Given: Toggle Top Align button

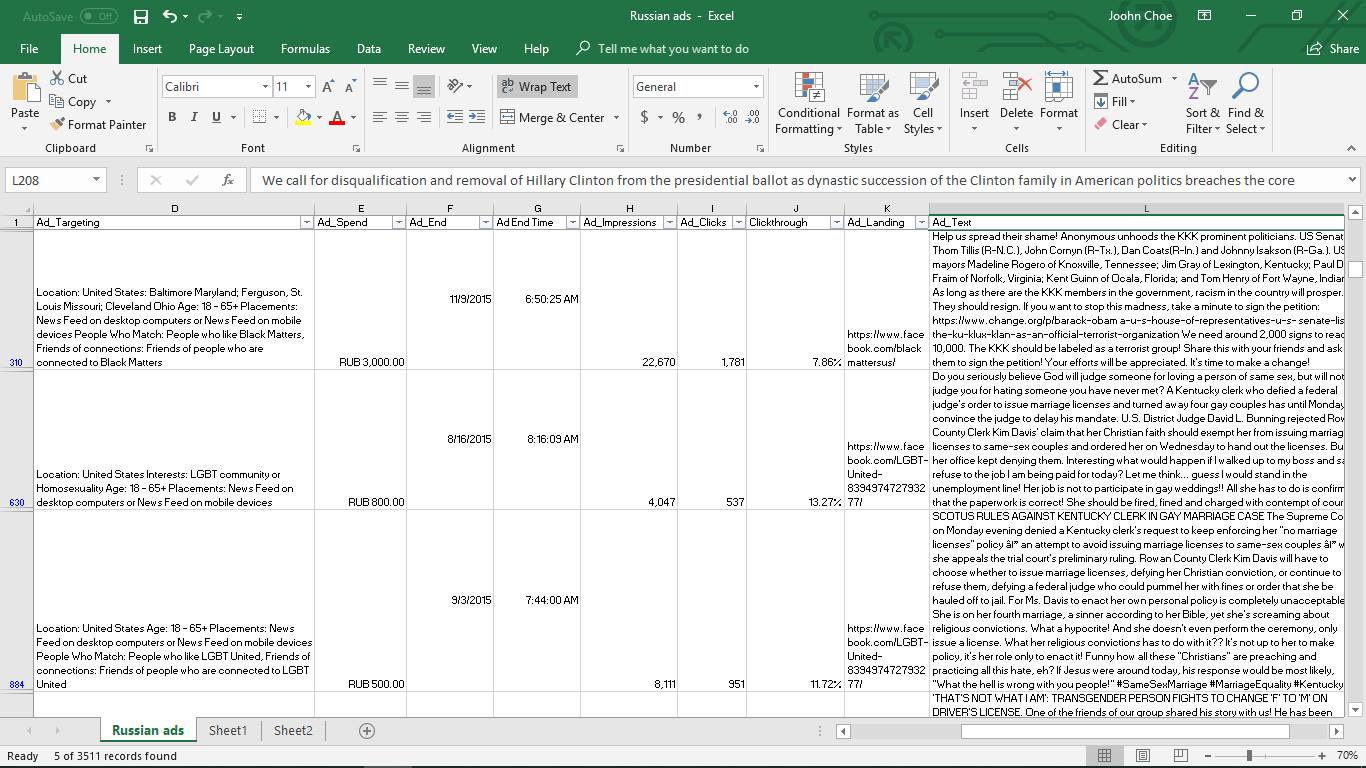Looking at the screenshot, I should [379, 86].
